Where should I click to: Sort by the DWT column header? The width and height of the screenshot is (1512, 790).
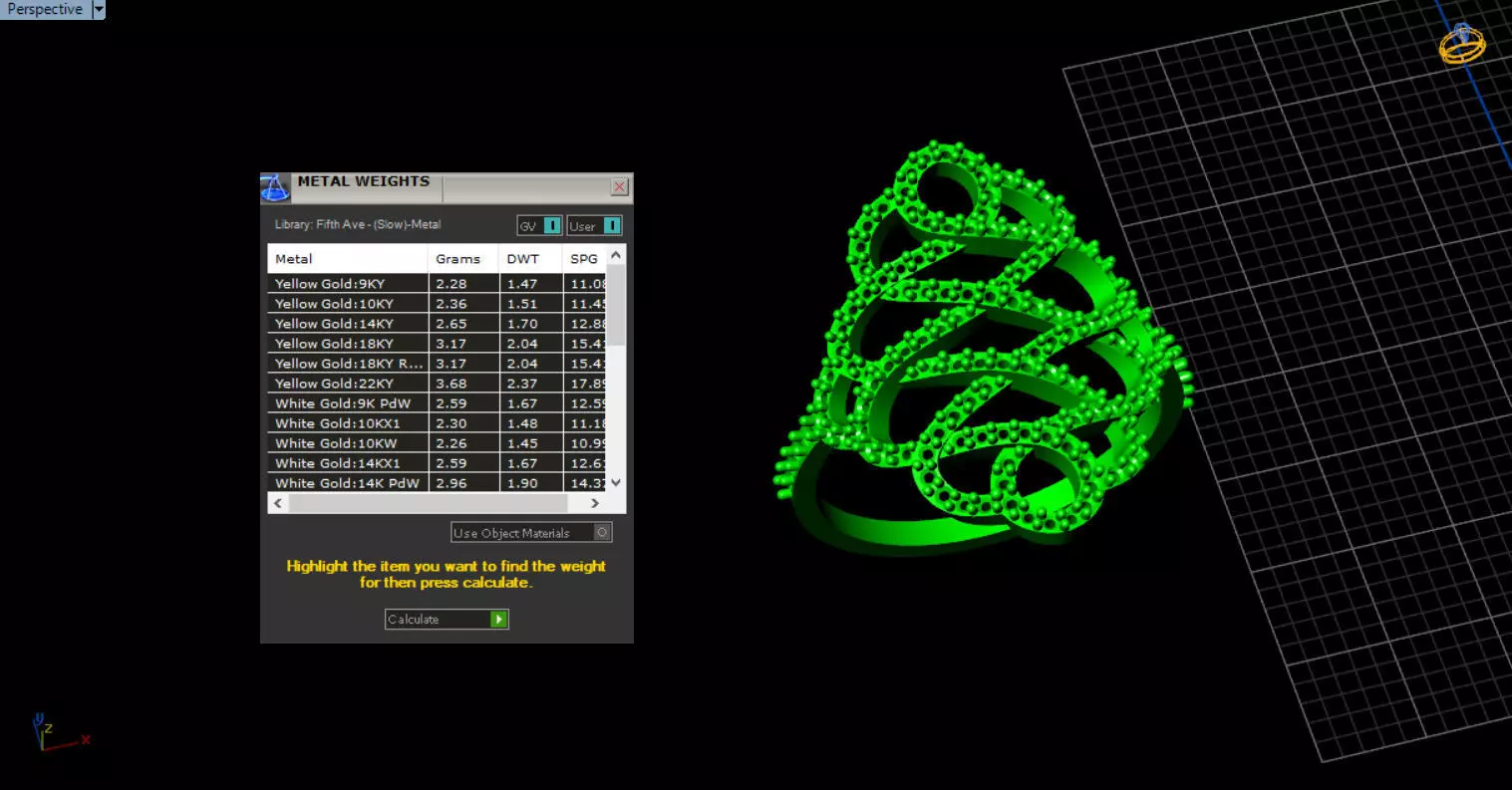click(x=530, y=259)
